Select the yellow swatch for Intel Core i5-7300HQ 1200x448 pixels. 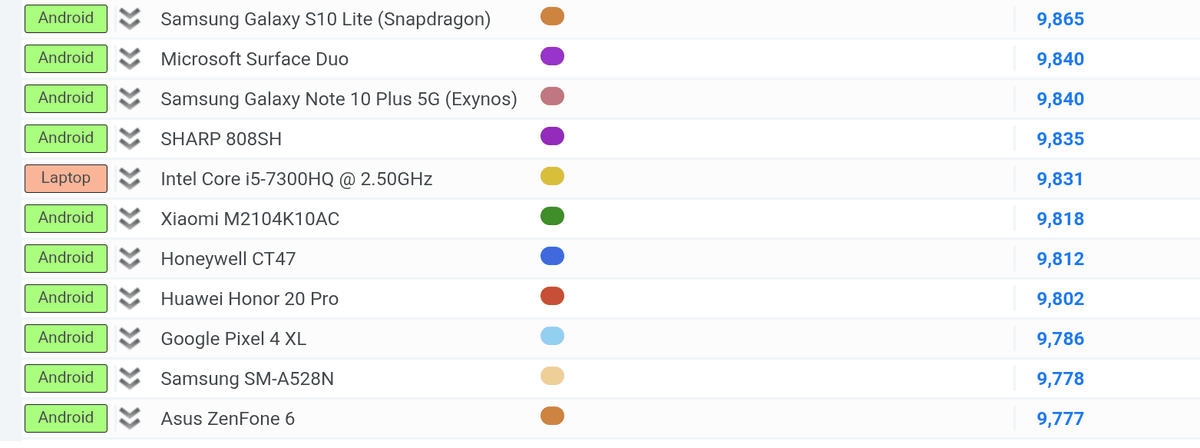[x=552, y=176]
